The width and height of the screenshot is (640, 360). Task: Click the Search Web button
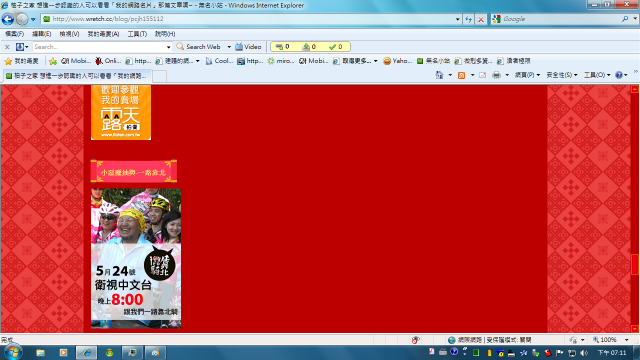[x=199, y=47]
